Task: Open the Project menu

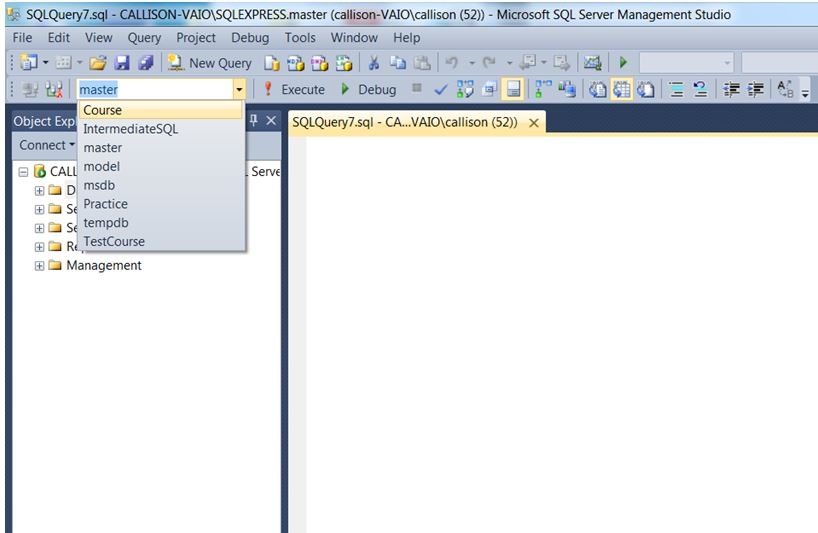Action: (x=196, y=38)
